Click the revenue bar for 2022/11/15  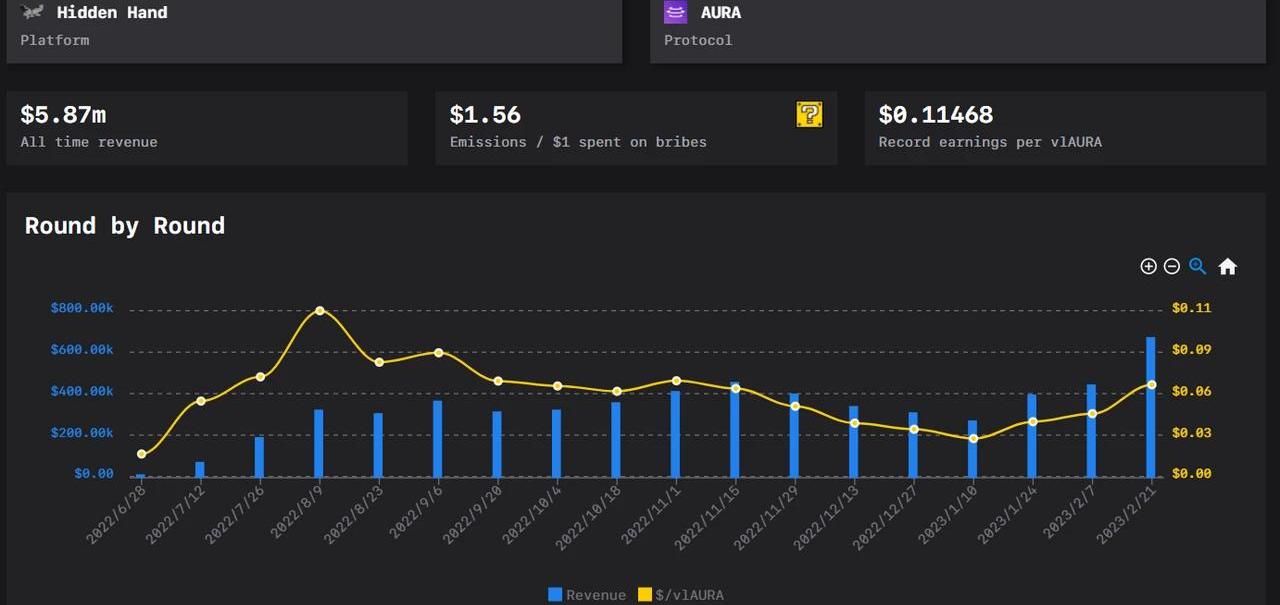pyautogui.click(x=735, y=432)
